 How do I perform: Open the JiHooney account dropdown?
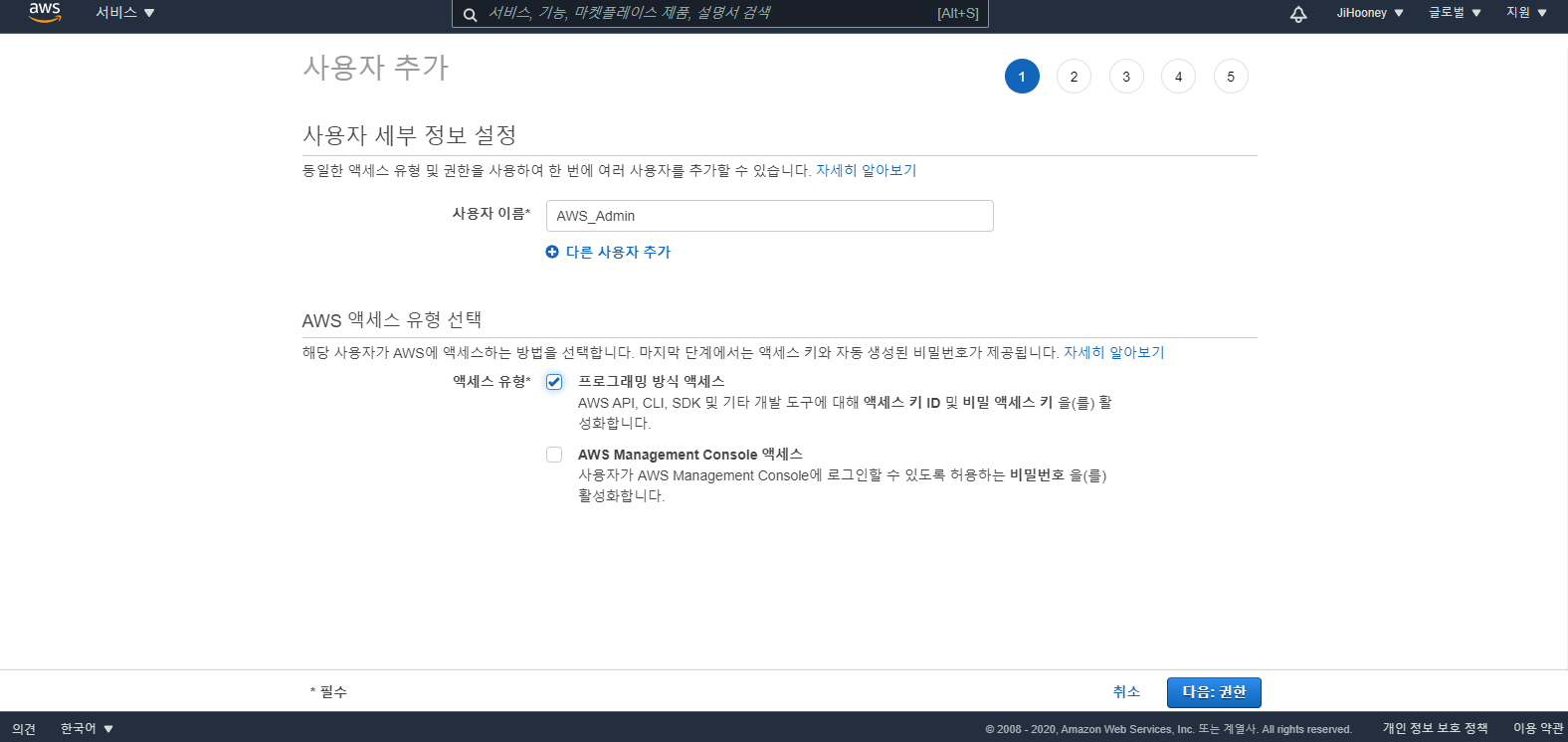click(x=1370, y=13)
